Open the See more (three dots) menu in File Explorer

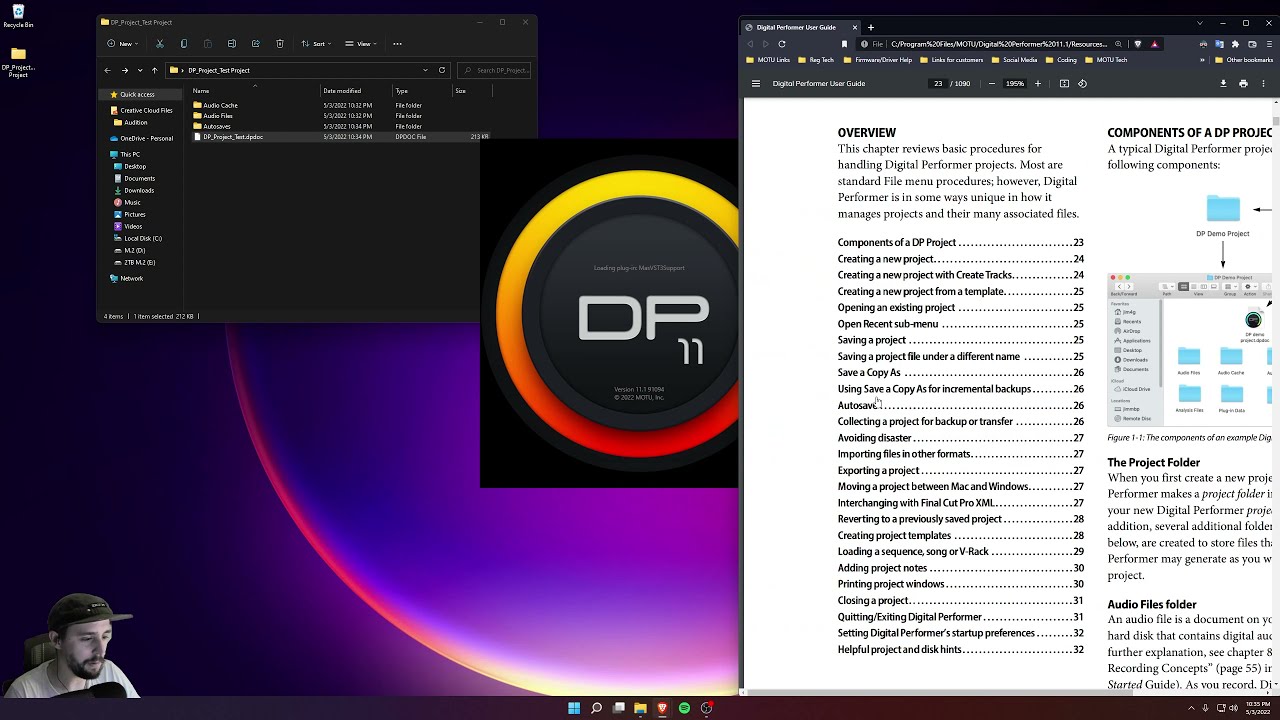(397, 44)
